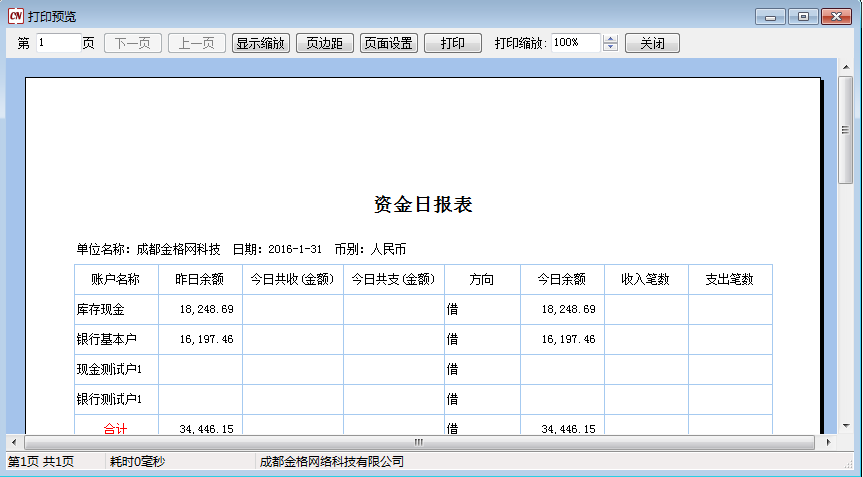This screenshot has height=477, width=863.
Task: Increase print zoom with up arrow
Action: click(x=611, y=39)
